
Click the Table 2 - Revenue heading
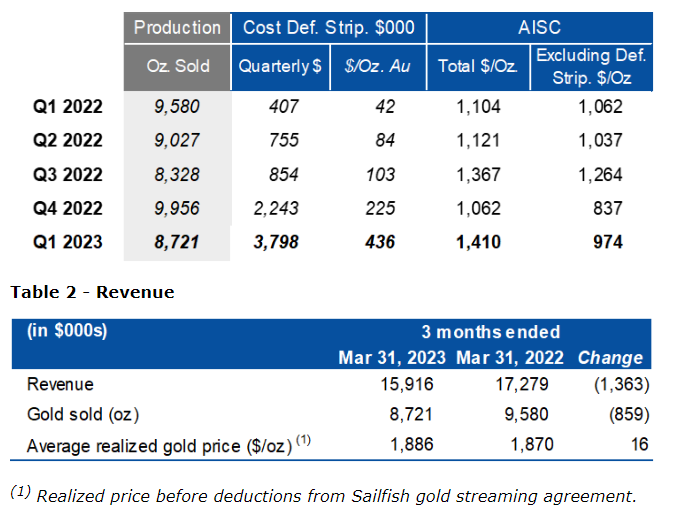[92, 292]
